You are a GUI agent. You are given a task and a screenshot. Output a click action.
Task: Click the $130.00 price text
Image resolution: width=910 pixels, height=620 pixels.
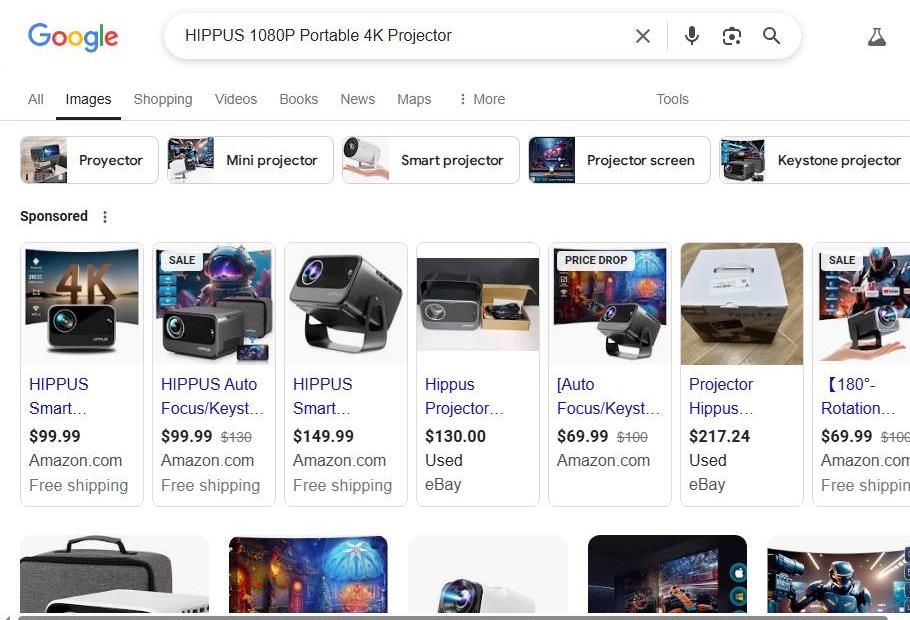click(x=455, y=436)
